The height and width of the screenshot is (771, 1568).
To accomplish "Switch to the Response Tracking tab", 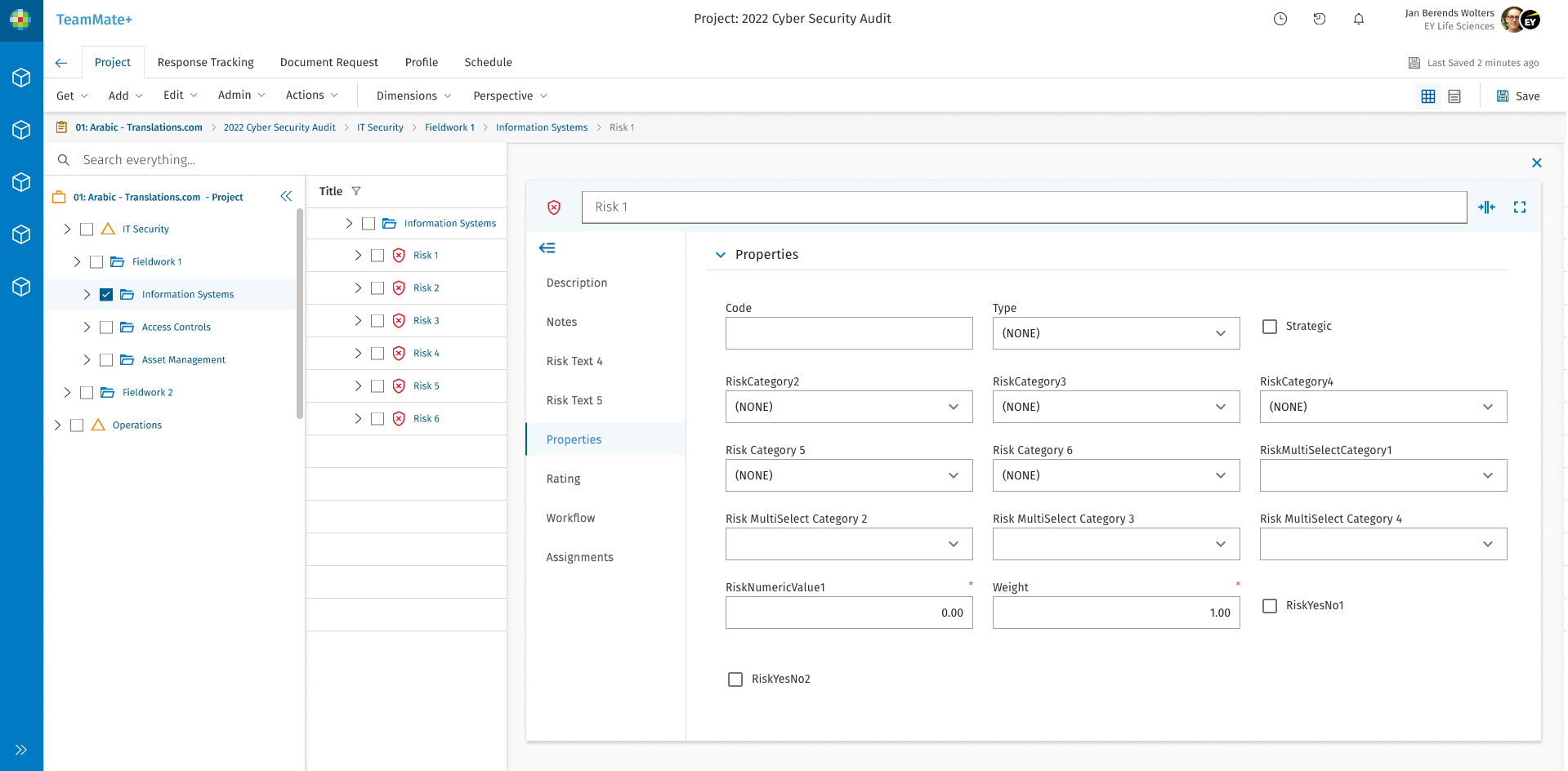I will click(205, 62).
